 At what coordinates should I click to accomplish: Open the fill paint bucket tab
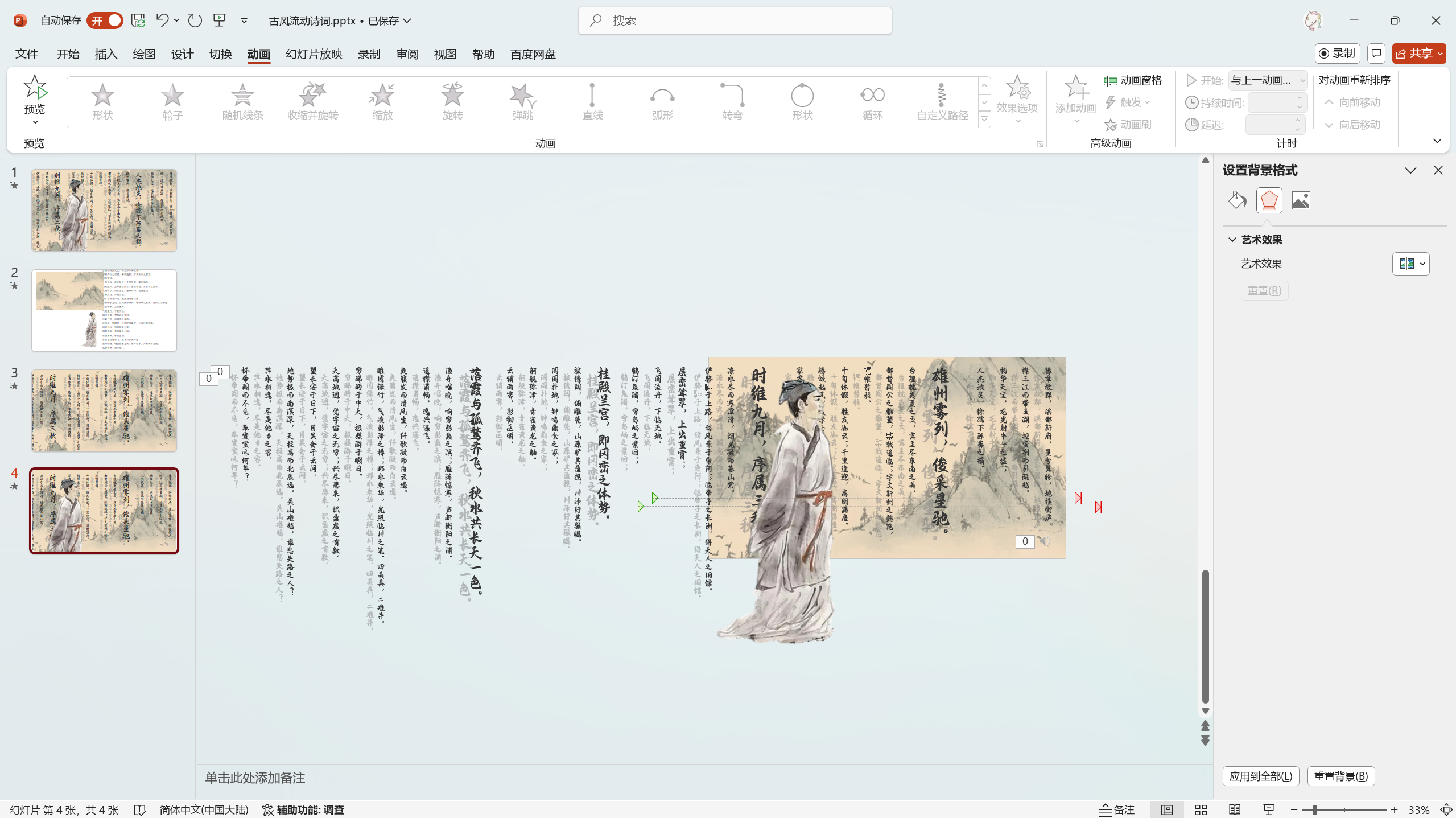[x=1237, y=200]
